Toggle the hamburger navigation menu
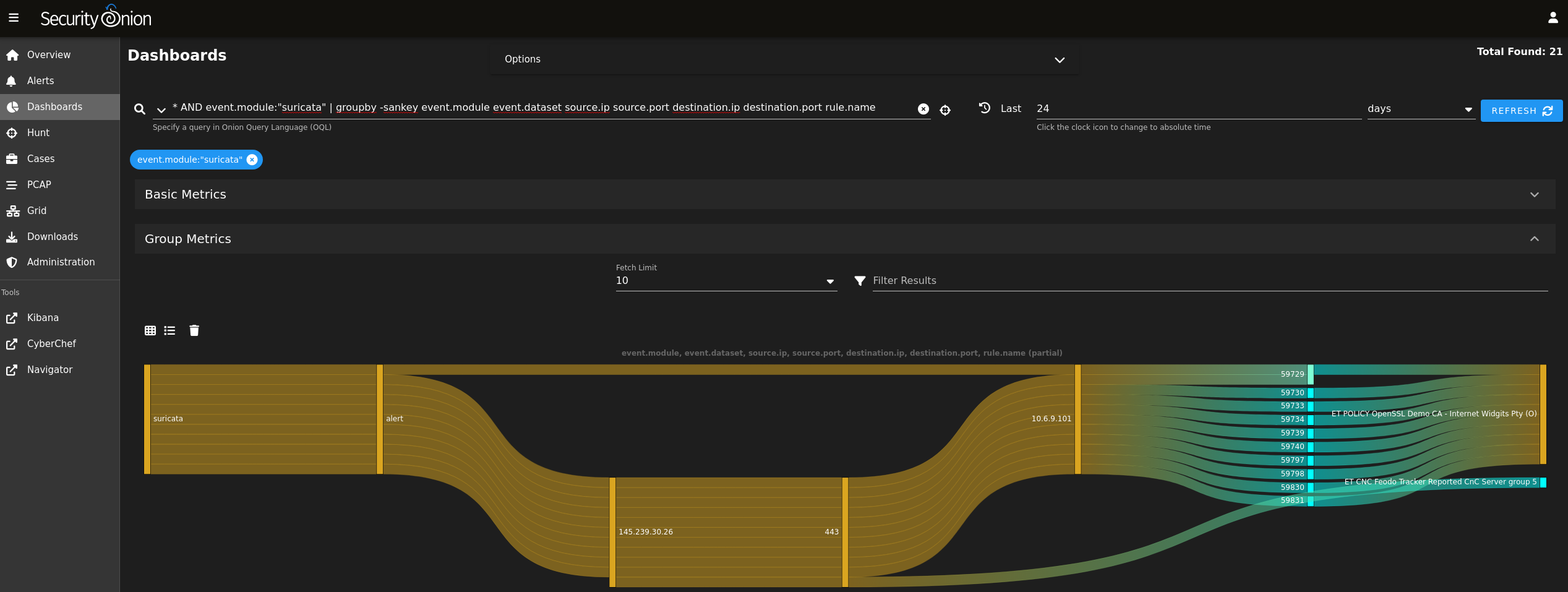This screenshot has width=1568, height=592. click(14, 18)
